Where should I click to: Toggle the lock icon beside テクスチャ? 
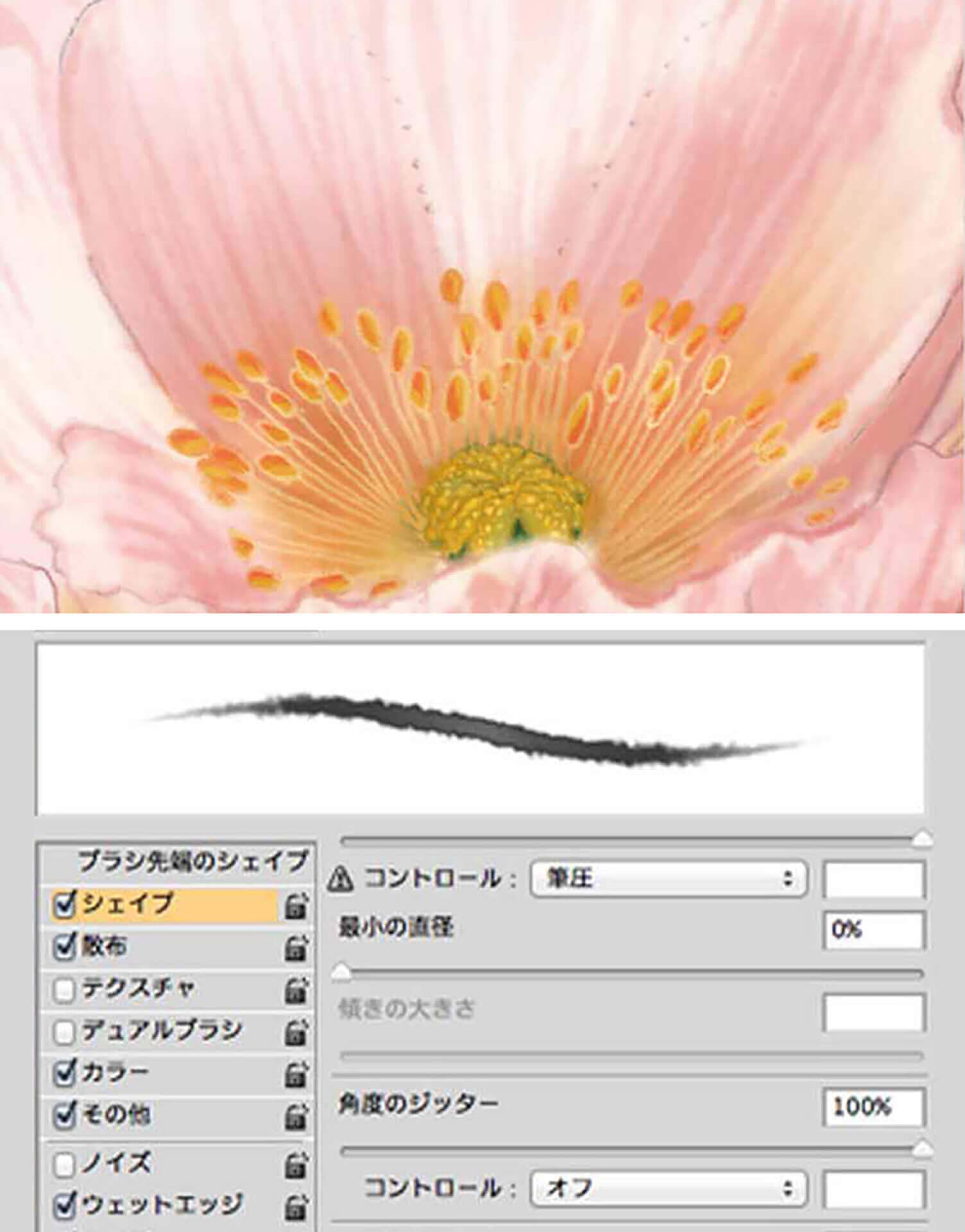coord(295,991)
